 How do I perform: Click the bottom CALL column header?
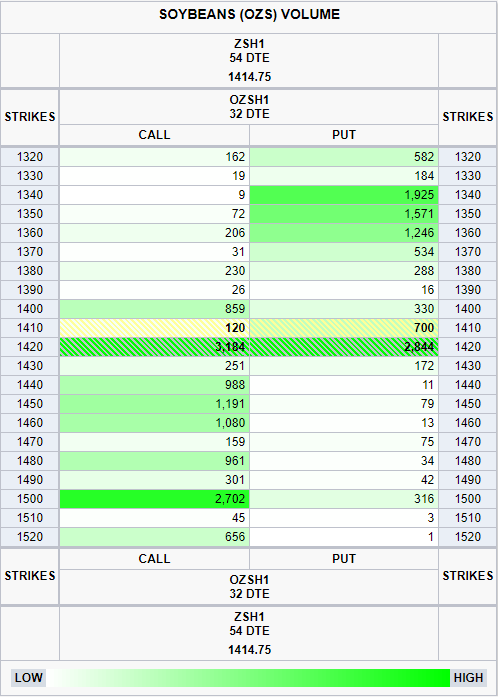click(x=154, y=559)
